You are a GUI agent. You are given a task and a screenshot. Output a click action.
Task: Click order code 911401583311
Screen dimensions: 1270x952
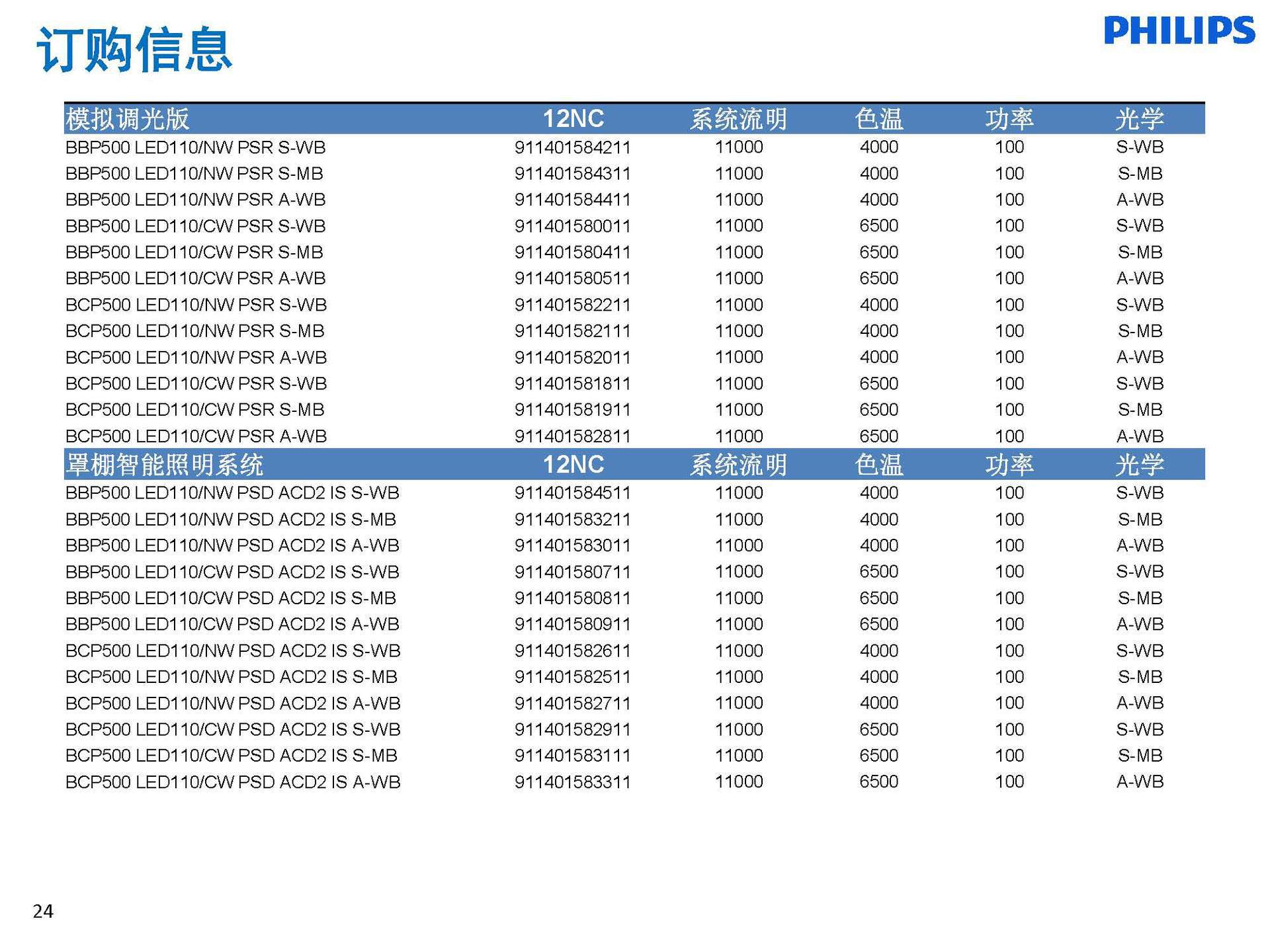coord(573,782)
